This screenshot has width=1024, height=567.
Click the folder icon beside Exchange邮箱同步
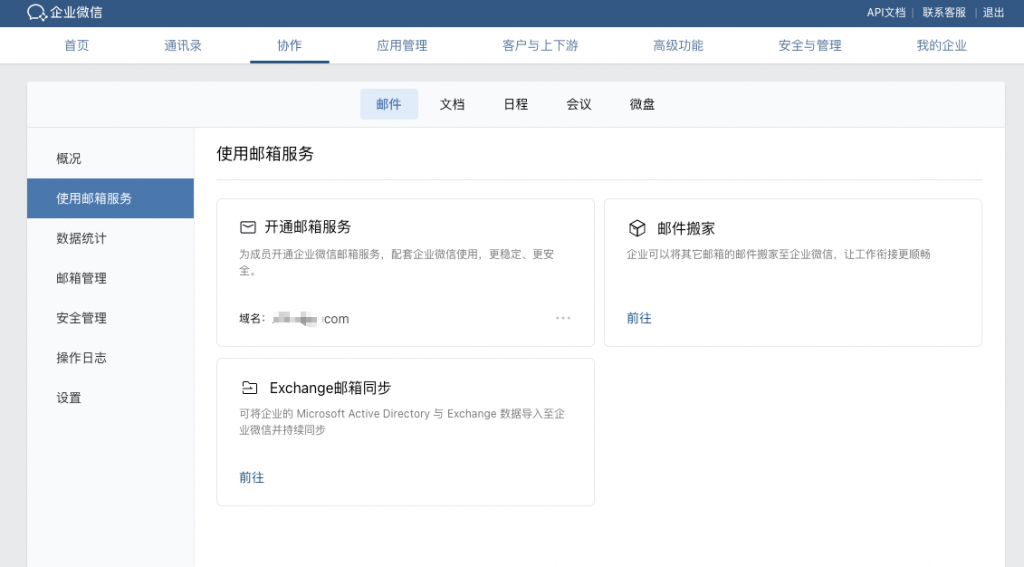point(249,387)
